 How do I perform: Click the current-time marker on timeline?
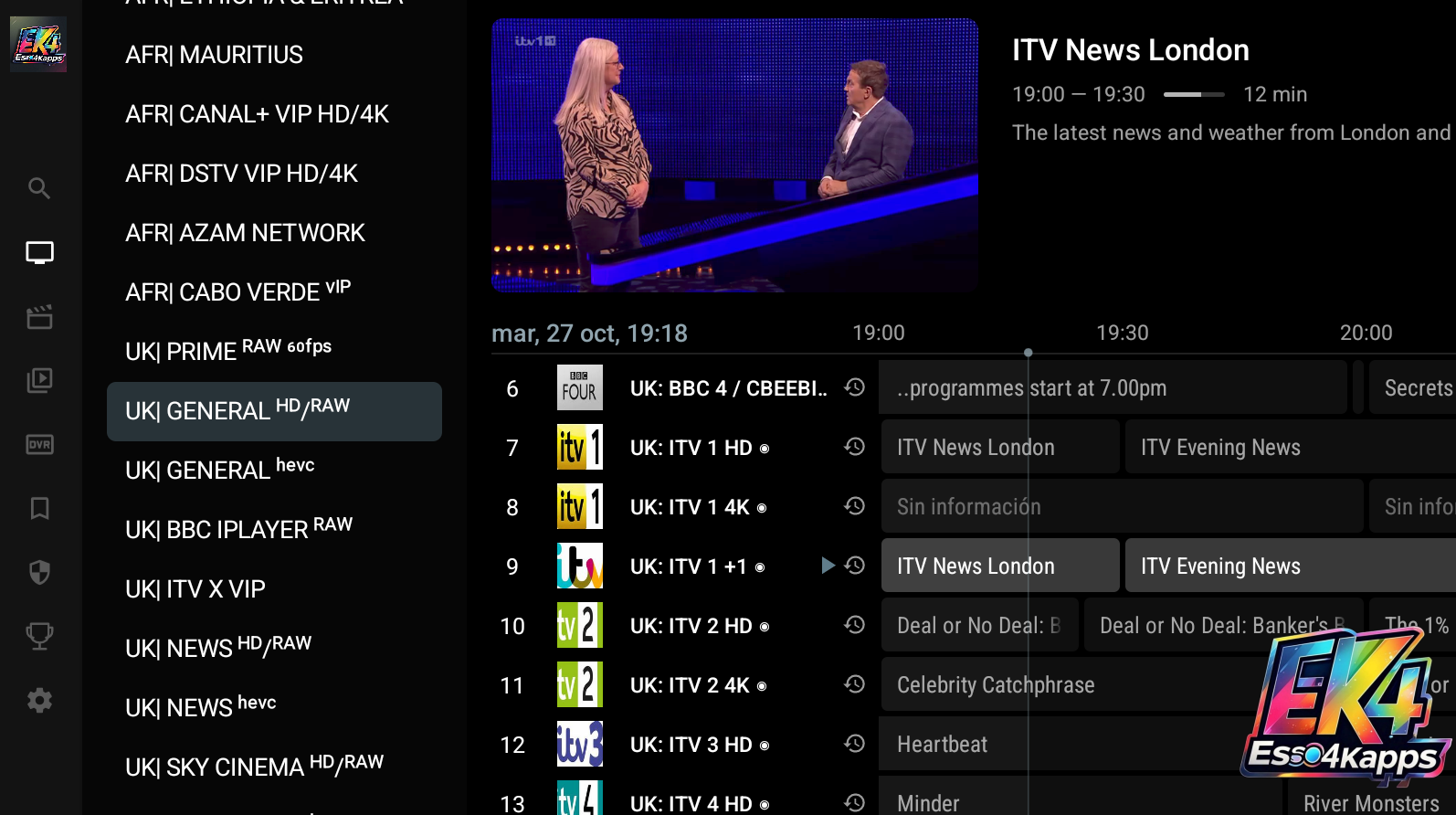[x=1029, y=353]
